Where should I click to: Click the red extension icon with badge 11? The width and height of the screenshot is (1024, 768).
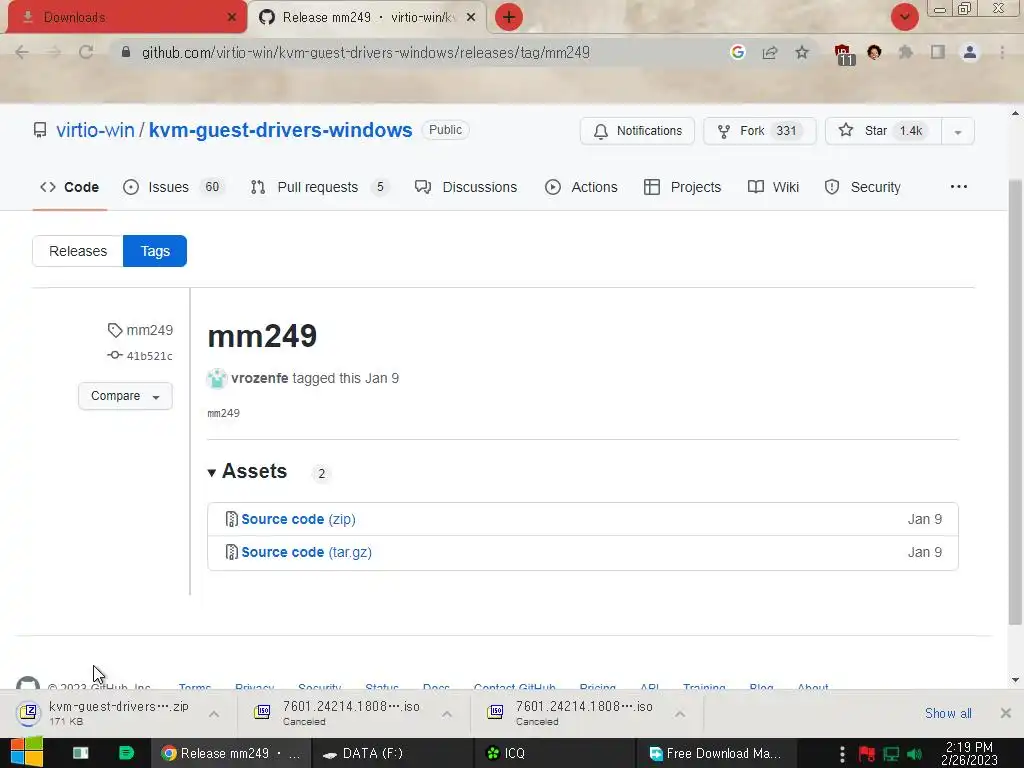(x=844, y=54)
